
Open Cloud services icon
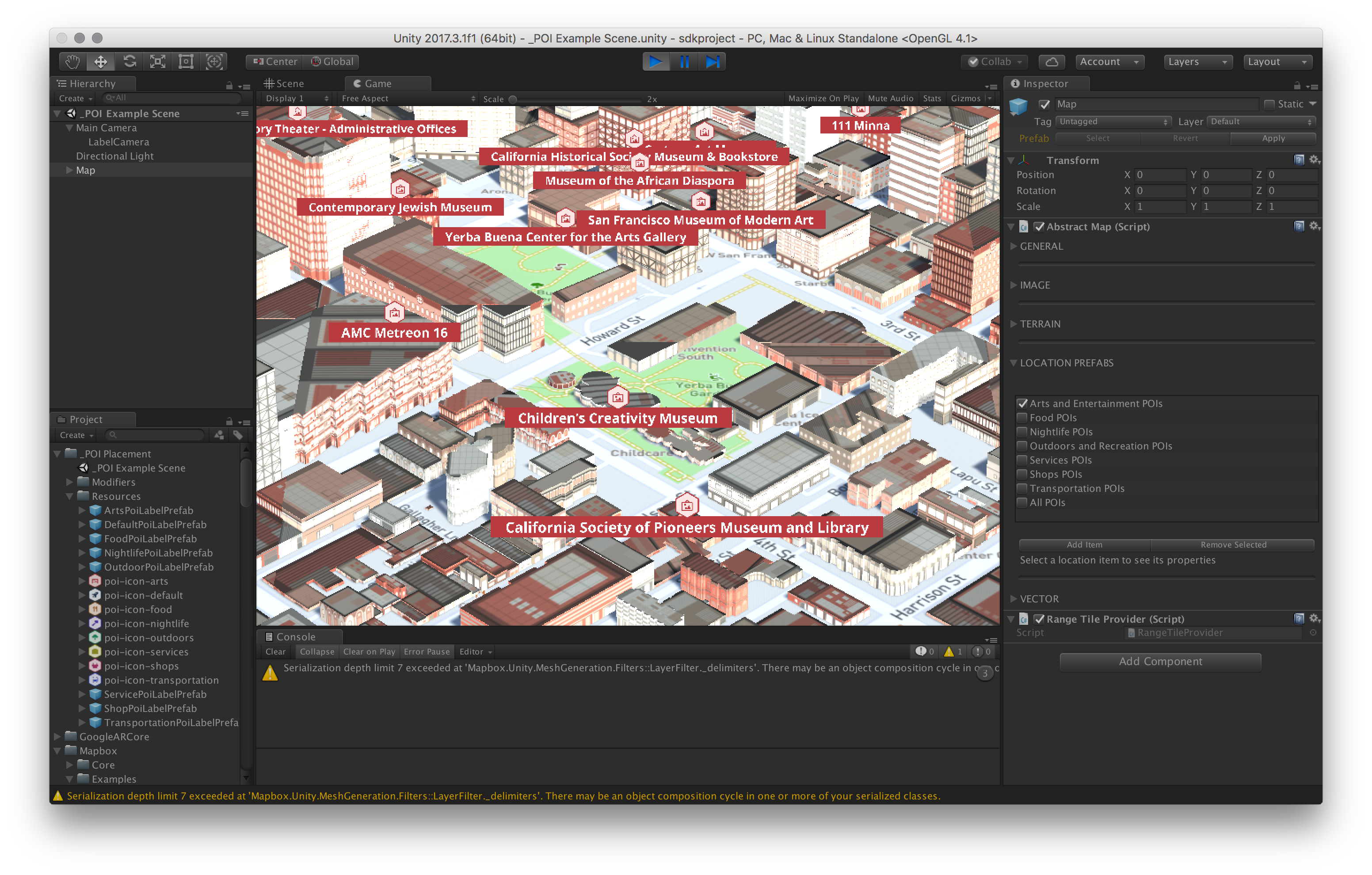1052,61
